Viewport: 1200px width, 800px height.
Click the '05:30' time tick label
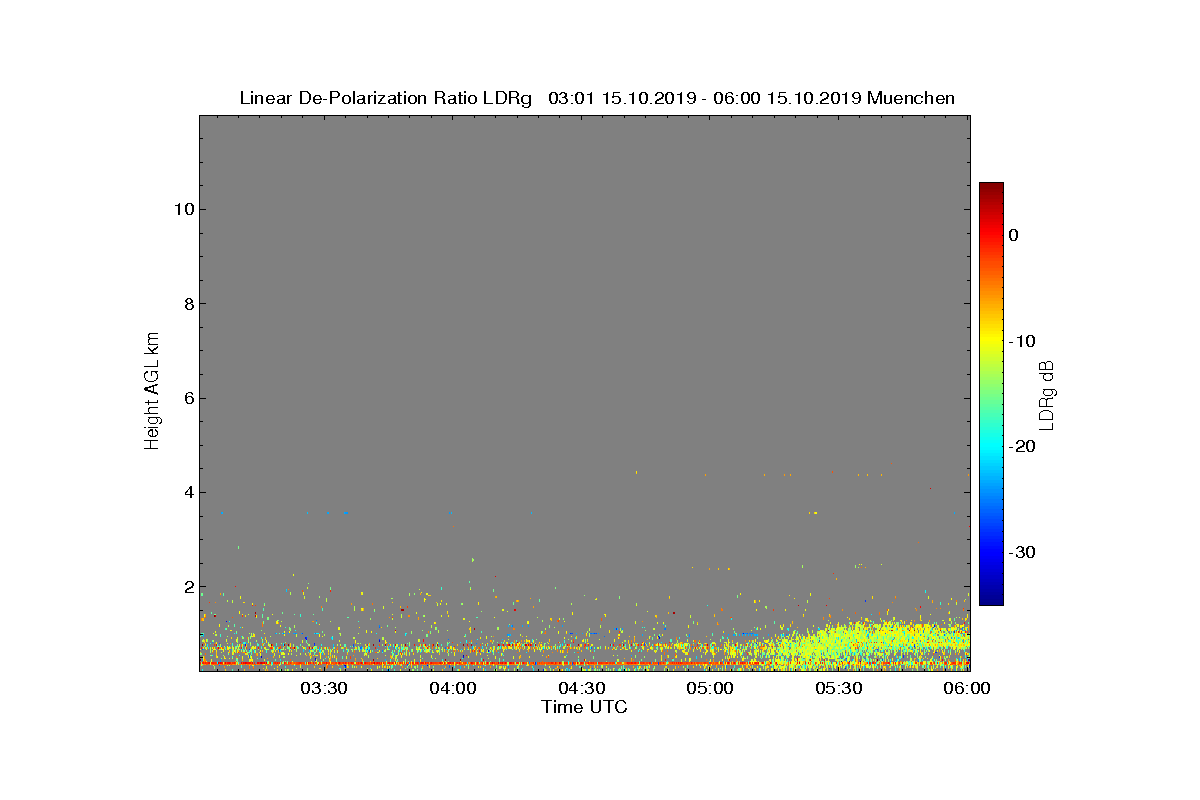coord(840,689)
